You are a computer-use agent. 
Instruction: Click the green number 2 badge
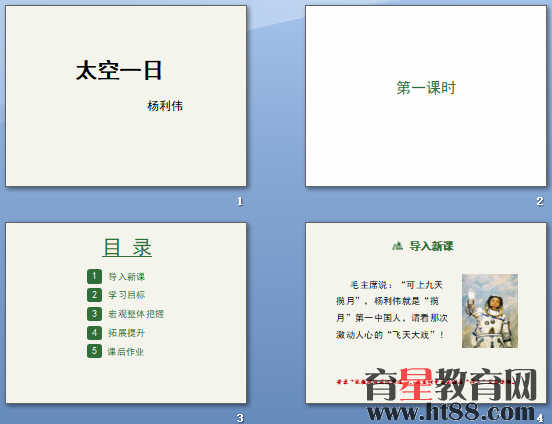[94, 295]
